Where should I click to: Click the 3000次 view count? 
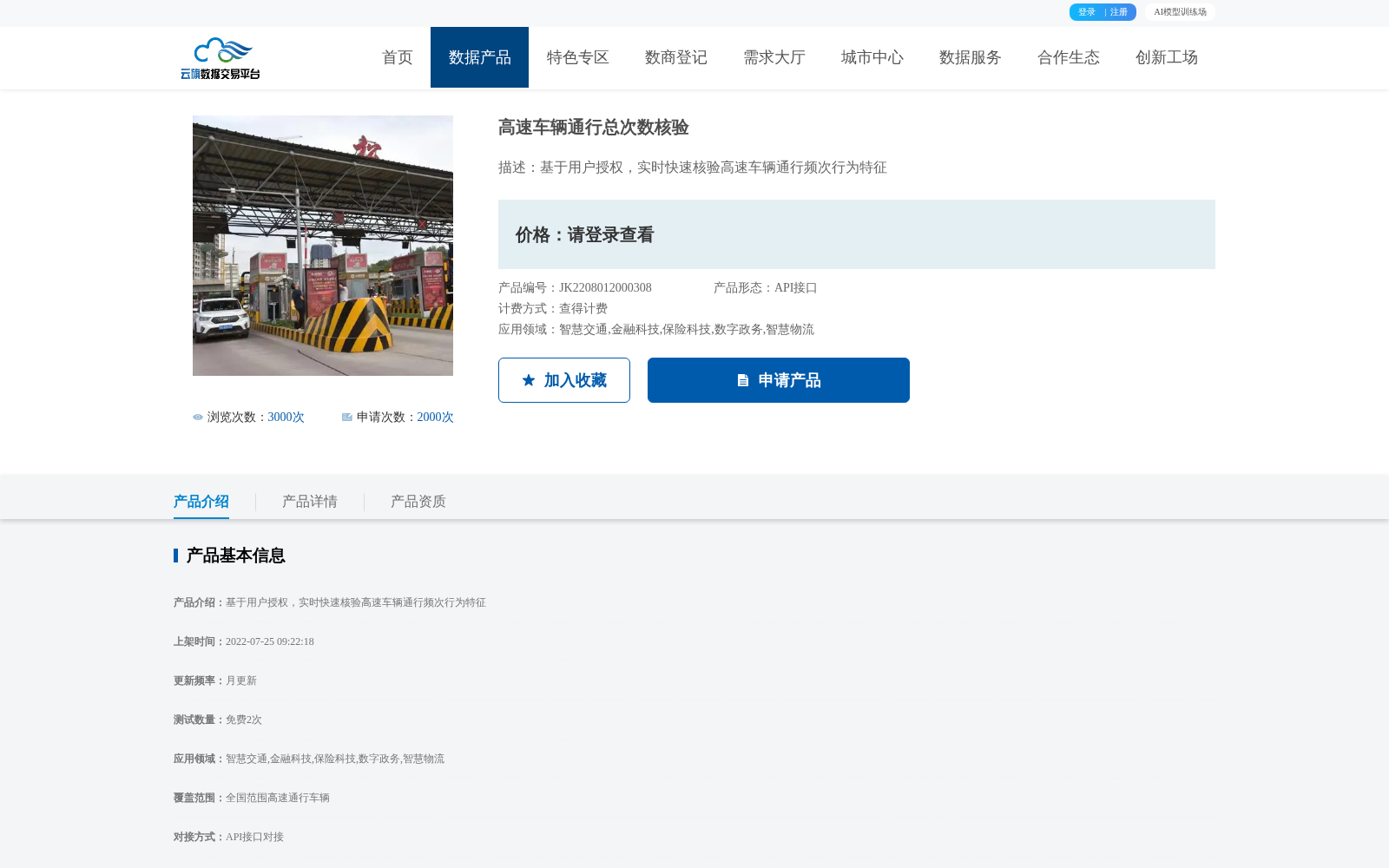click(x=286, y=418)
